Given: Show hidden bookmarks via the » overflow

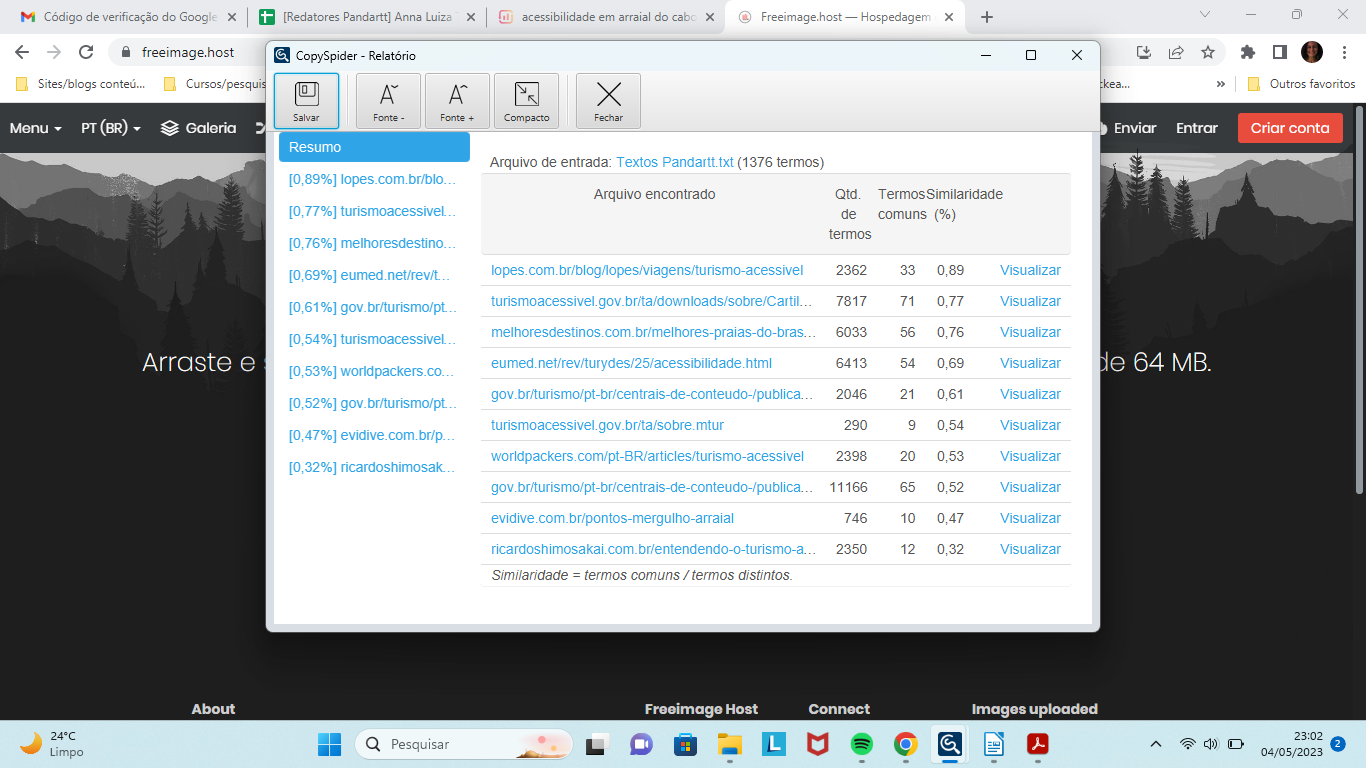Looking at the screenshot, I should click(x=1220, y=84).
